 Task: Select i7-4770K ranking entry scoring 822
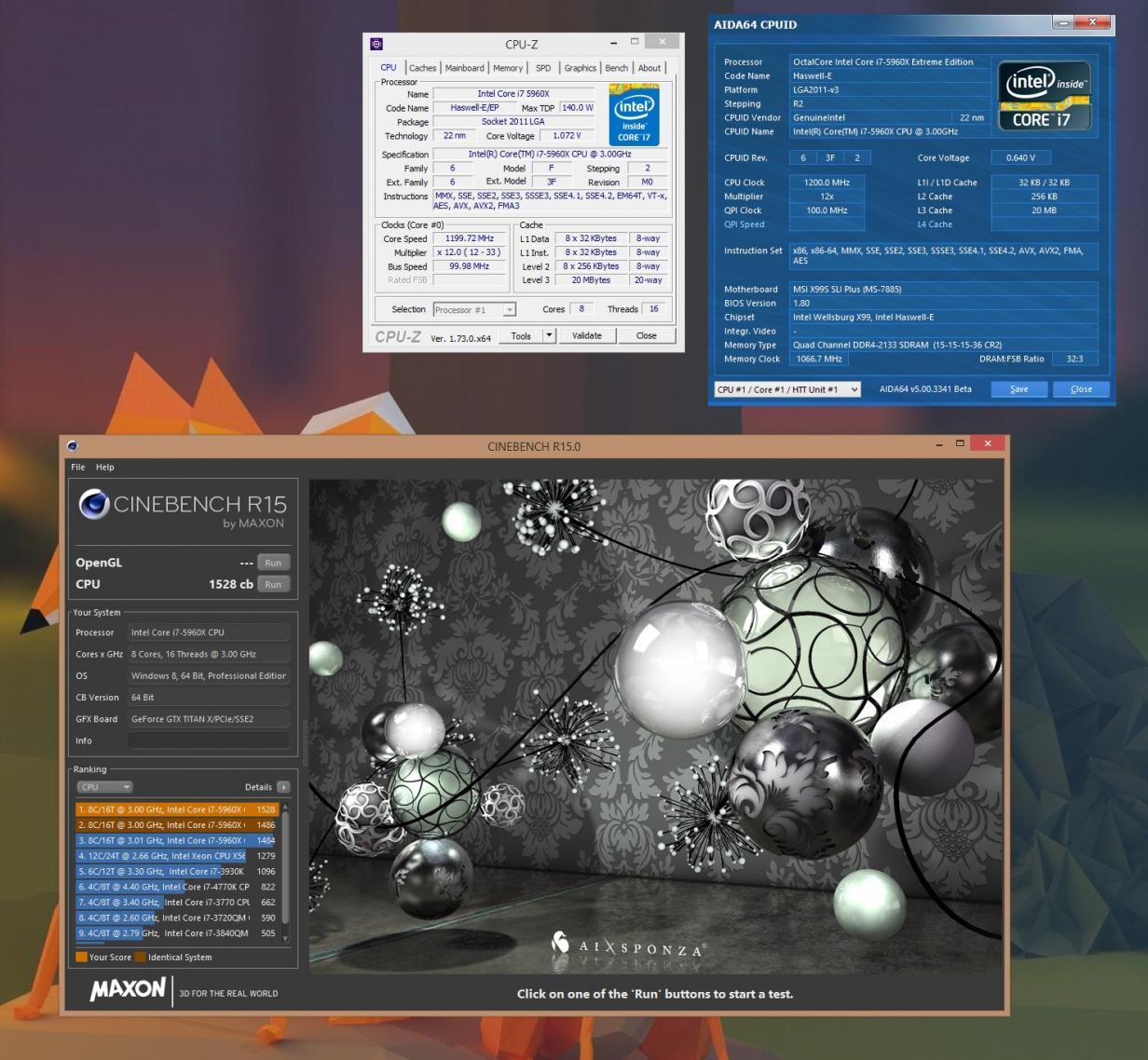177,887
